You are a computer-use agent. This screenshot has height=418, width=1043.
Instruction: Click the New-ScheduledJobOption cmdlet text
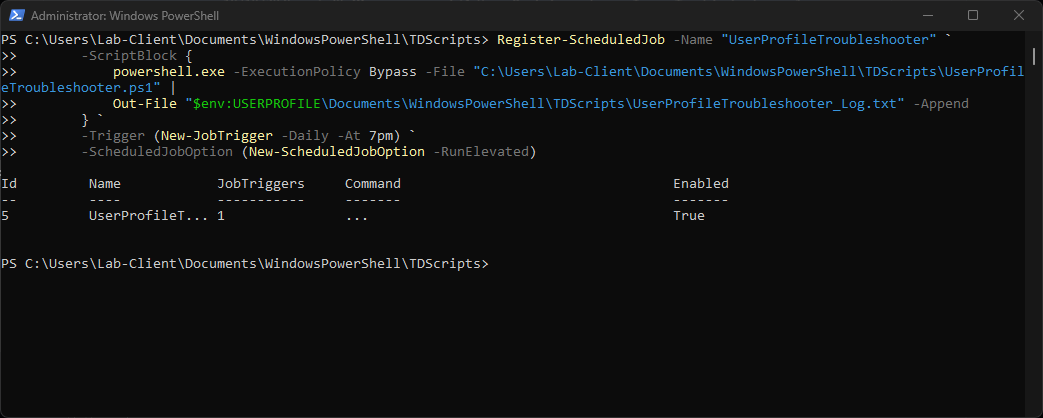point(337,152)
